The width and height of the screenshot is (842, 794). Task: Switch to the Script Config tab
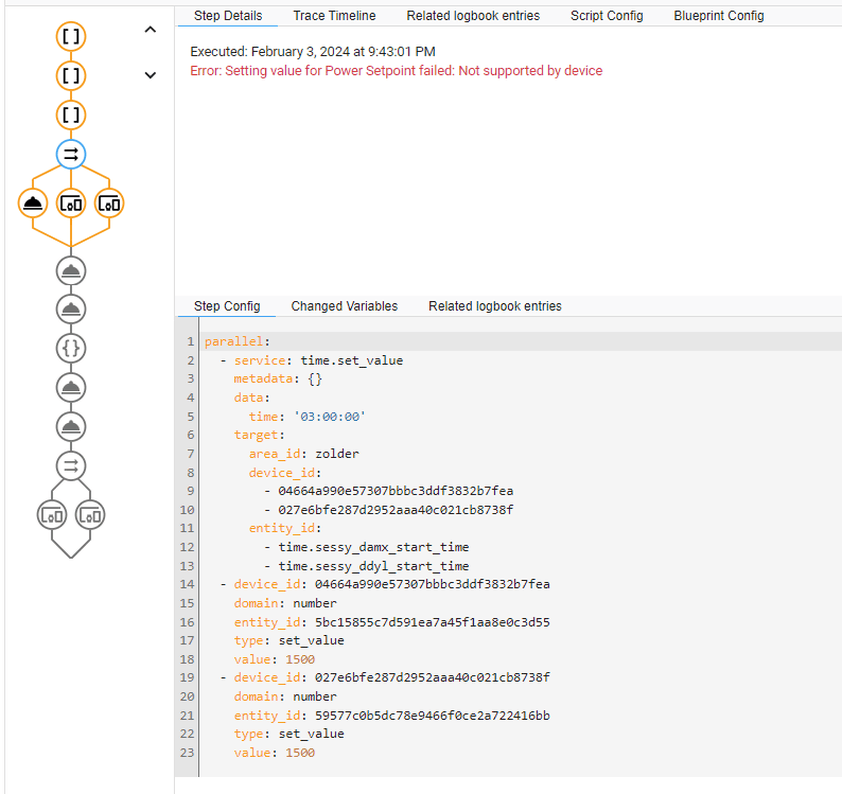click(x=607, y=16)
